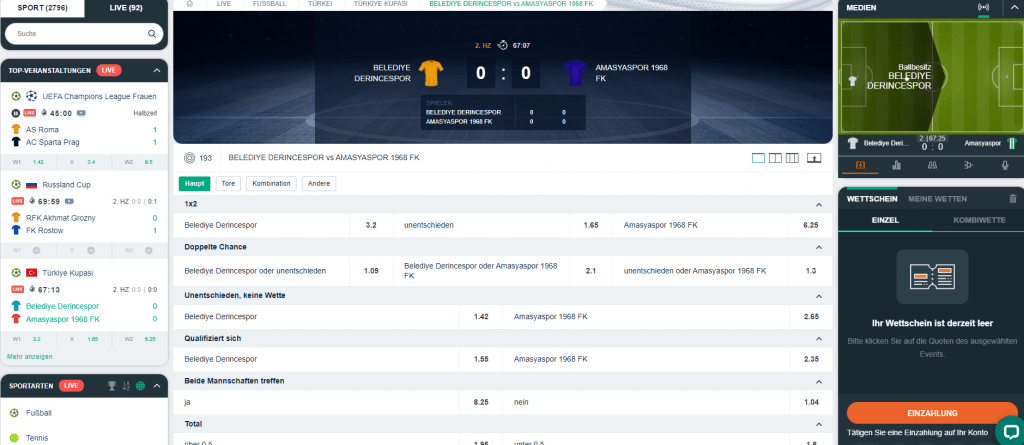Clear betslip with the trash icon
The image size is (1024, 445).
(1013, 199)
